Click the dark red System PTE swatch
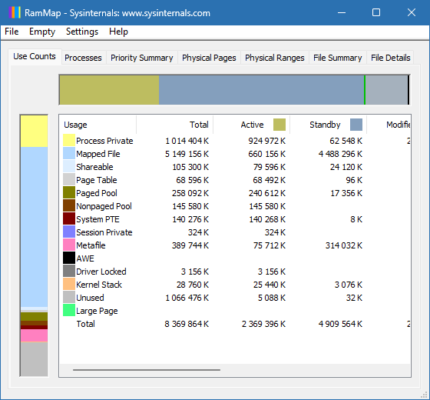The height and width of the screenshot is (400, 430). (69, 219)
